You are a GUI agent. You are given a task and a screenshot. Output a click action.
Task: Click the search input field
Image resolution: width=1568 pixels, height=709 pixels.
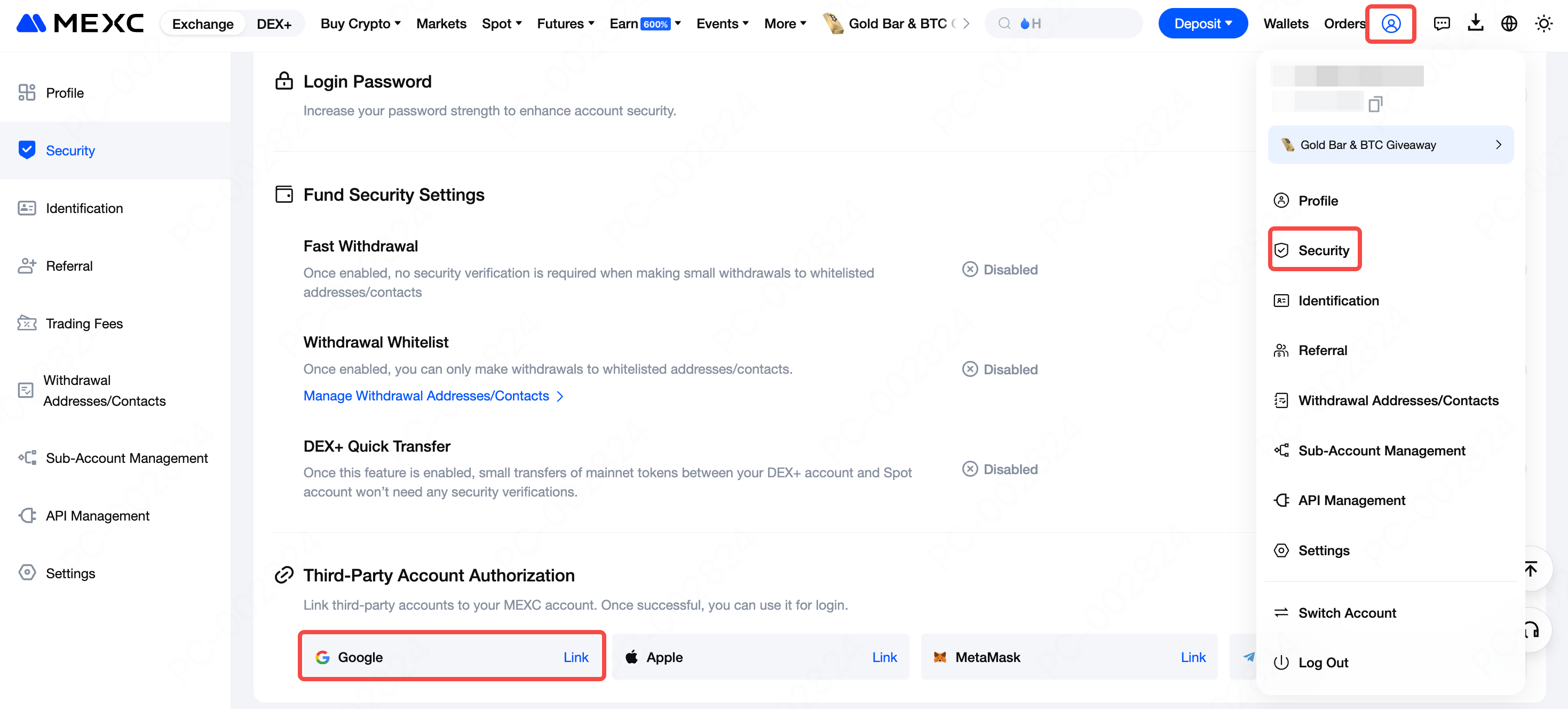tap(1071, 23)
